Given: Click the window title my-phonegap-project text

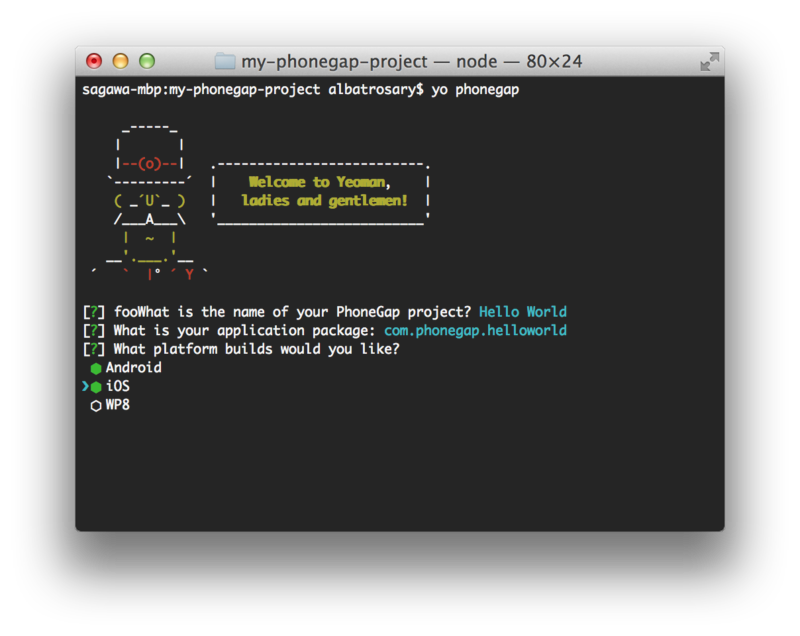Looking at the screenshot, I should (334, 62).
